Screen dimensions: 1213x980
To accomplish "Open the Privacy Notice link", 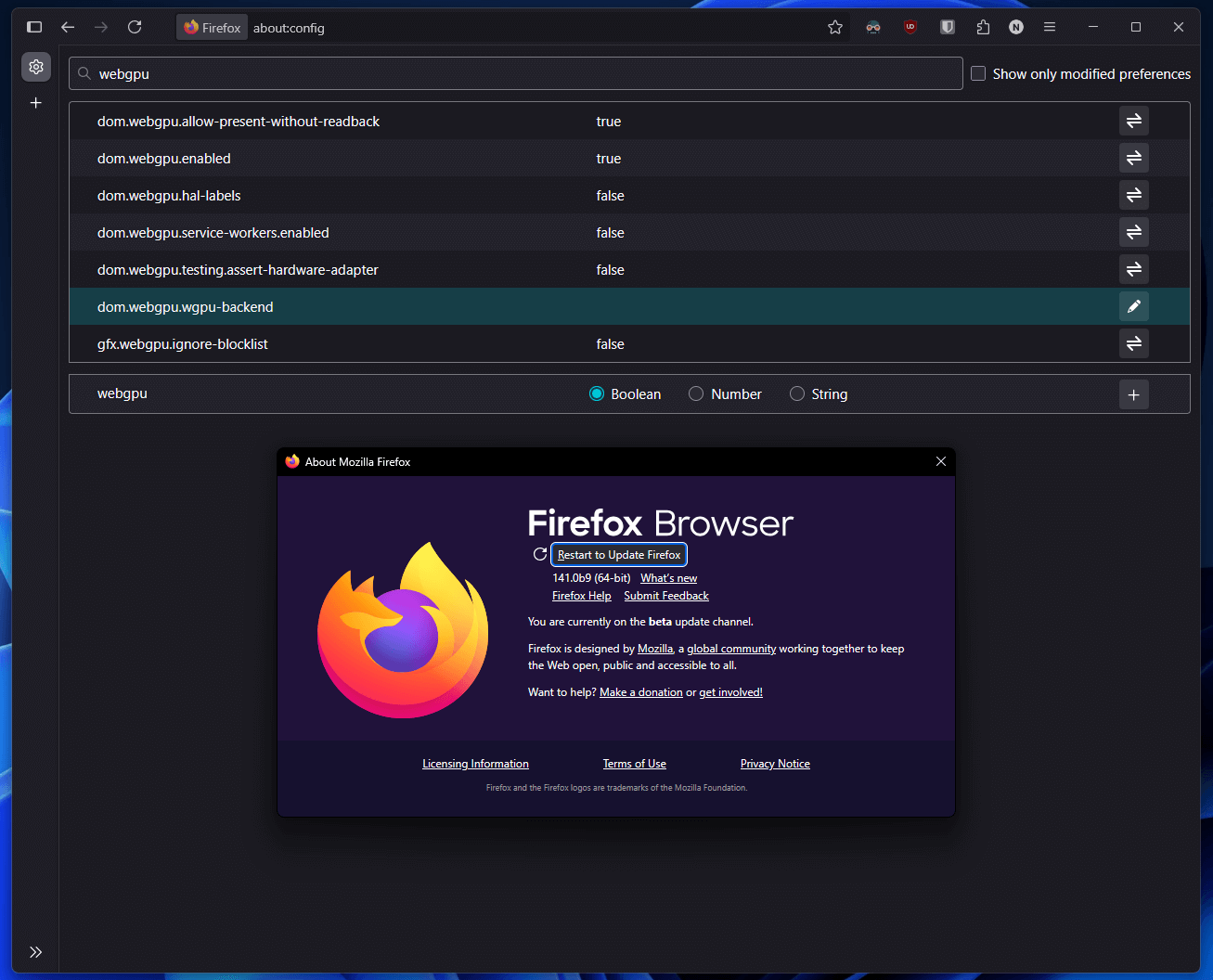I will 775,763.
